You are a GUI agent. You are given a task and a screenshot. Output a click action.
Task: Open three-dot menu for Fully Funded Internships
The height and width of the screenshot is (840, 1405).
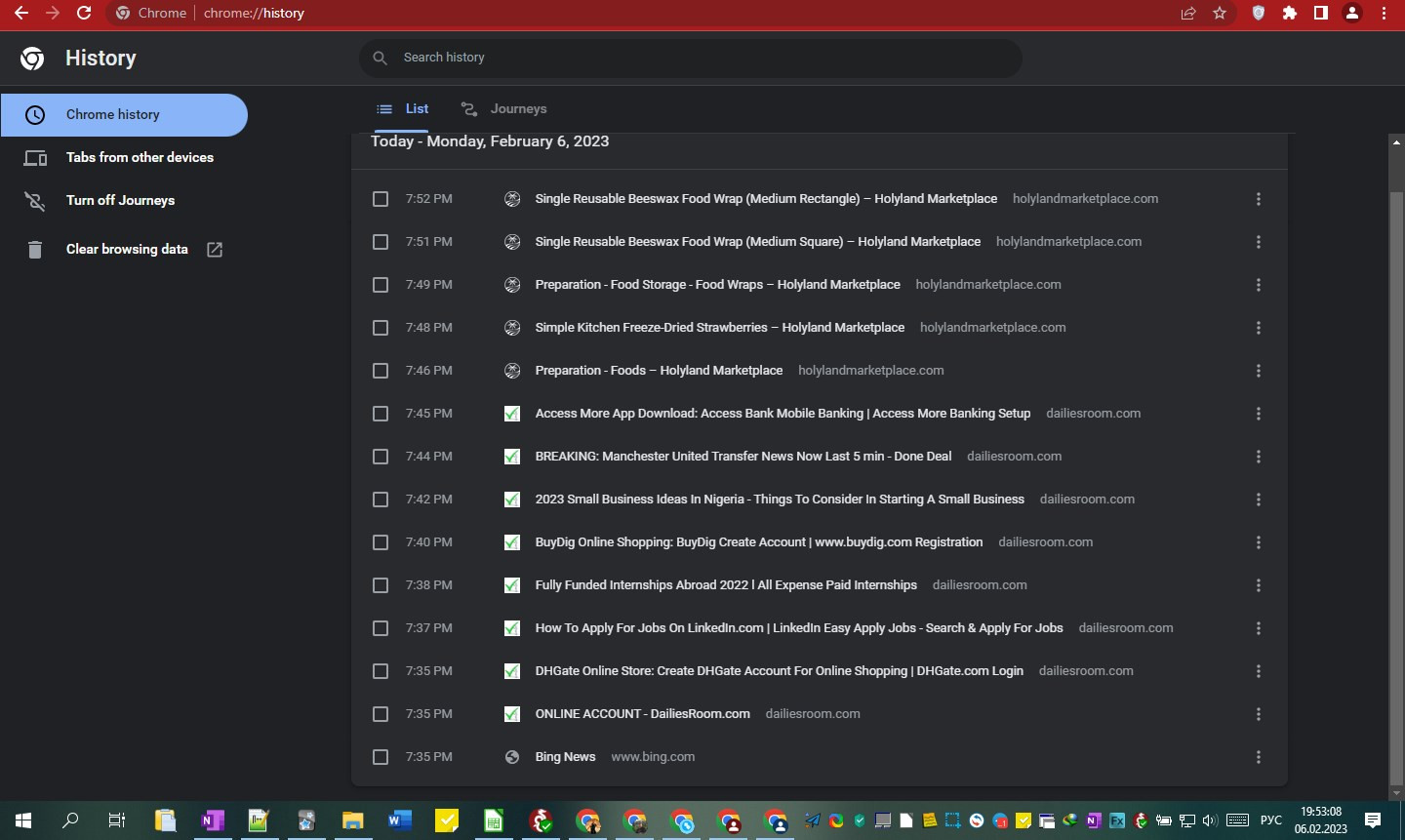1259,585
